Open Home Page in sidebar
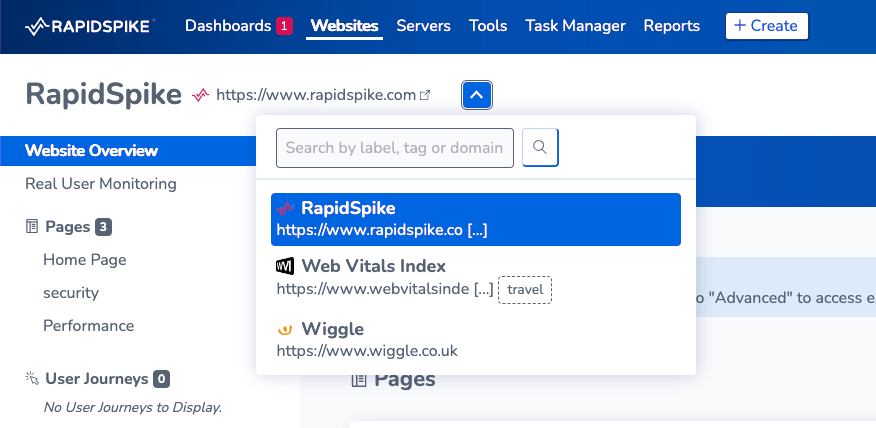 click(85, 260)
